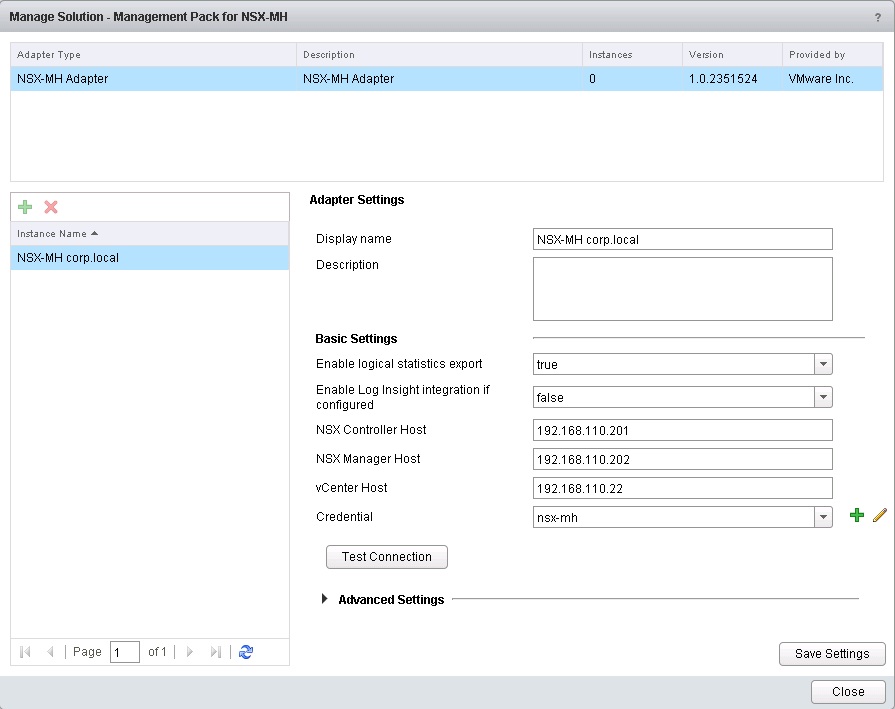The height and width of the screenshot is (709, 895).
Task: Click the NSX Controller Host input field
Action: coord(682,430)
